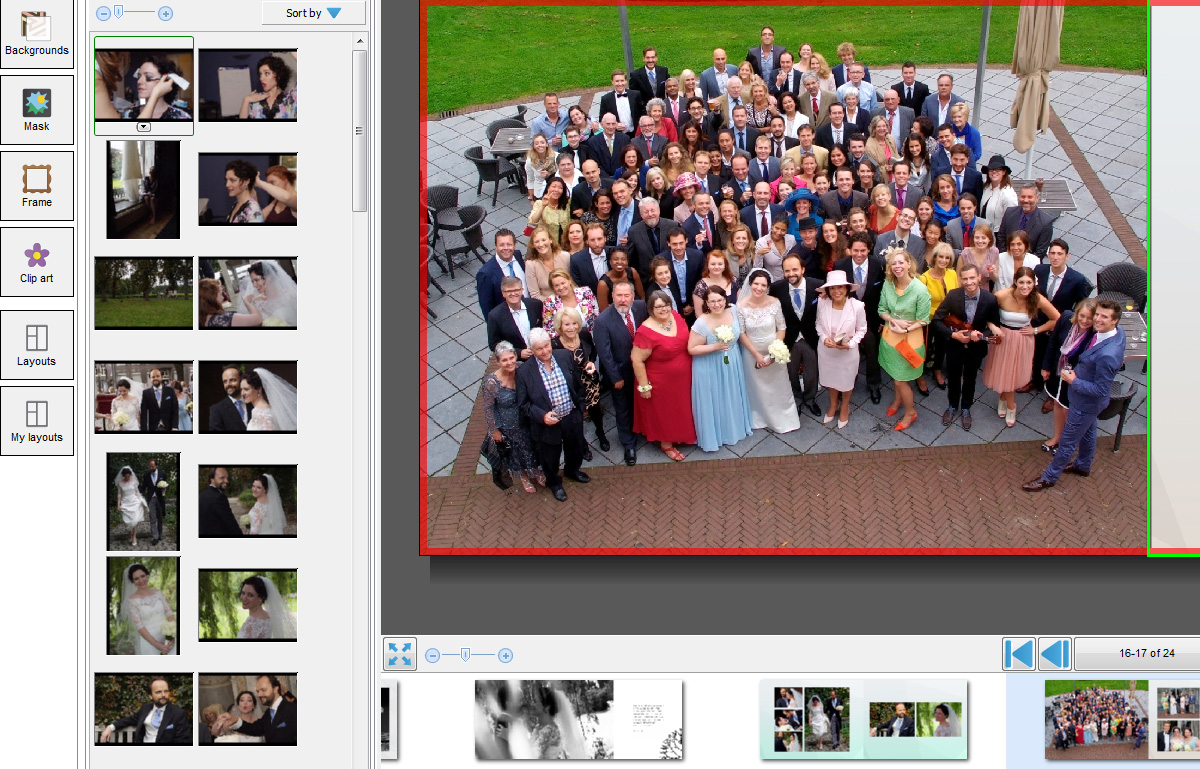Click the fit-to-screen expand arrows icon
The width and height of the screenshot is (1200, 769).
(400, 654)
